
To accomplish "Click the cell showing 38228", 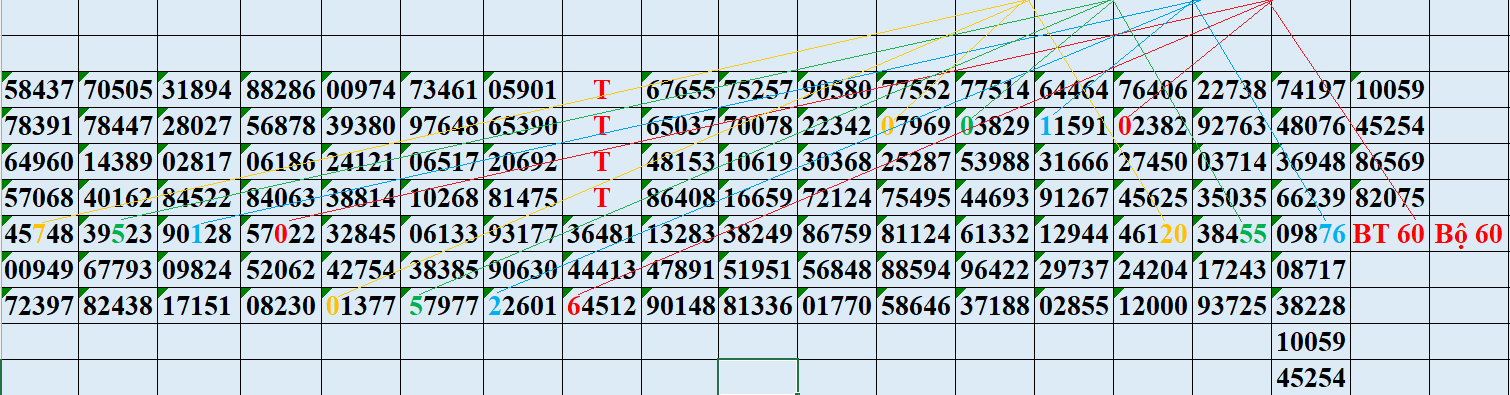I will [x=1311, y=305].
